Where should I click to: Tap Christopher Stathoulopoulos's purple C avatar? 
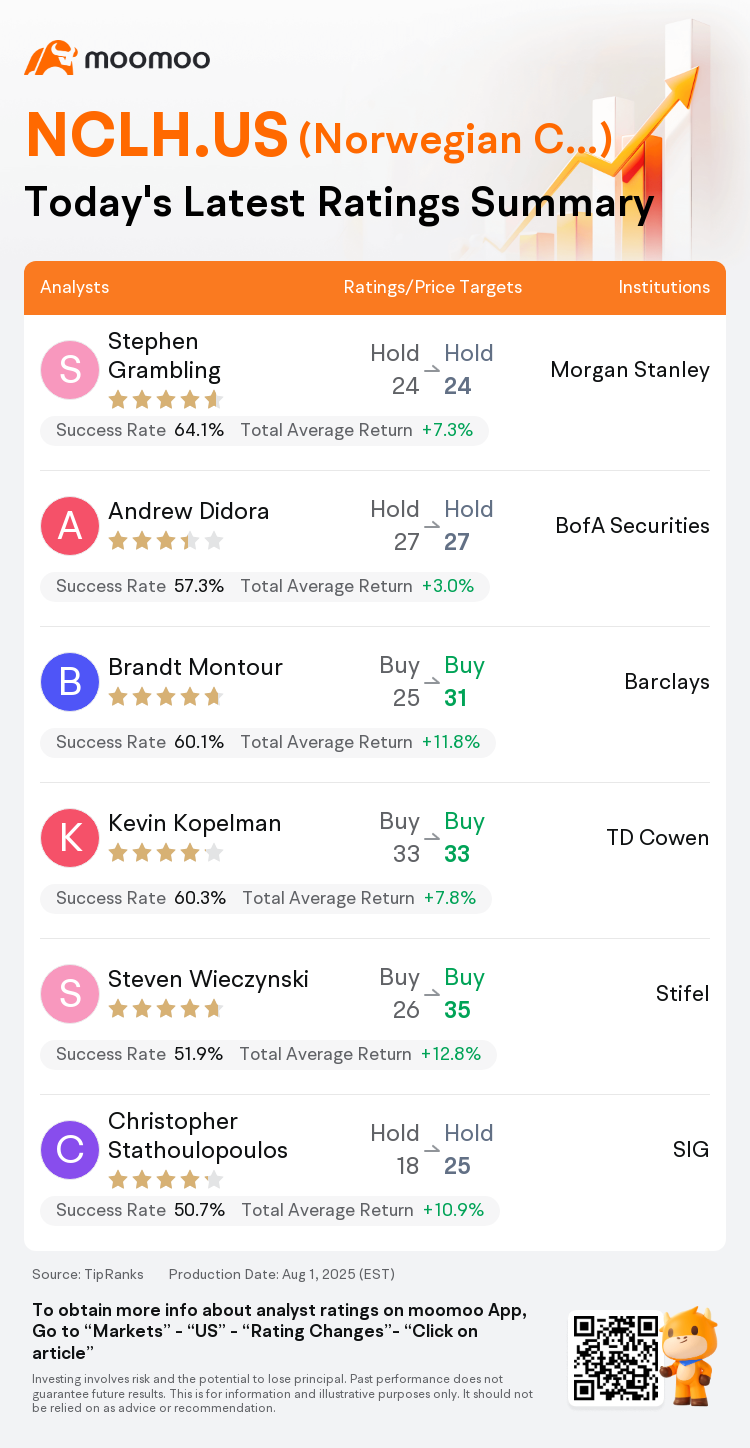pos(70,1150)
